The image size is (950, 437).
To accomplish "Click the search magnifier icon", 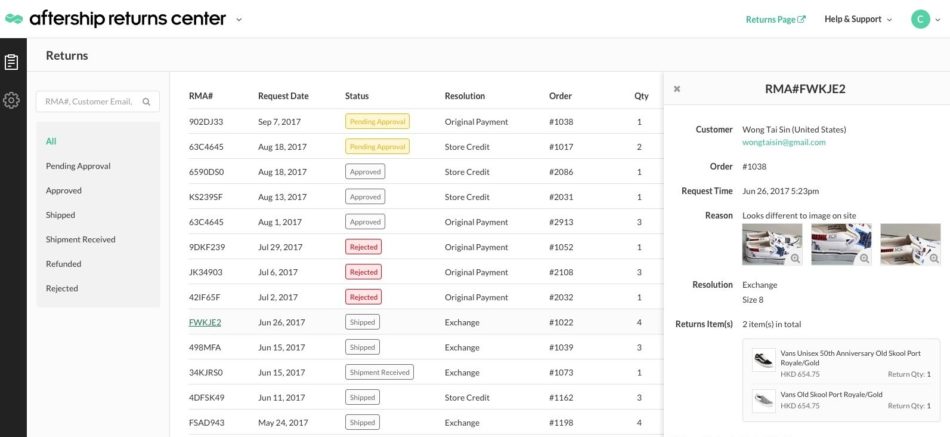I will (146, 101).
